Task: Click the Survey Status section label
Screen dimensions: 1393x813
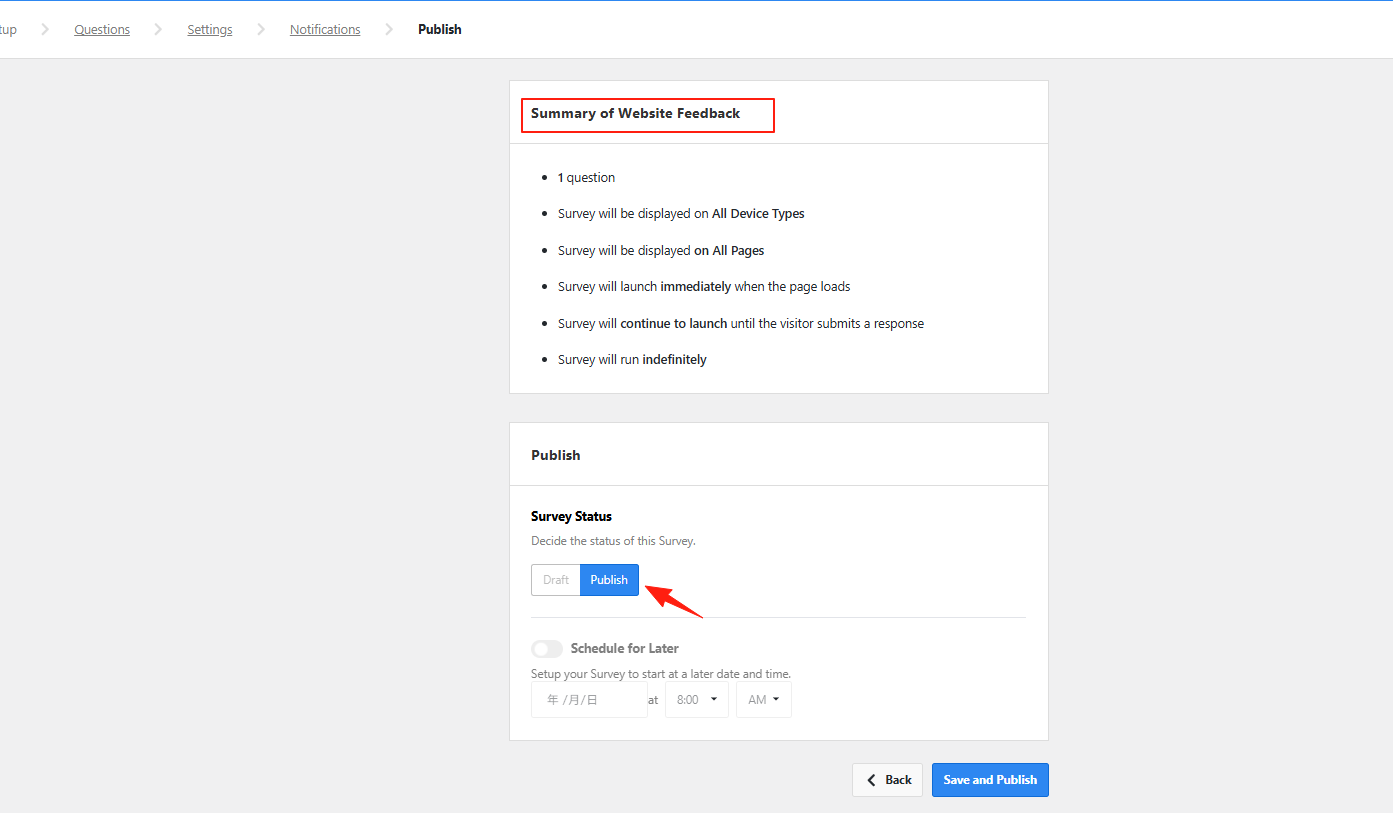Action: [x=571, y=517]
